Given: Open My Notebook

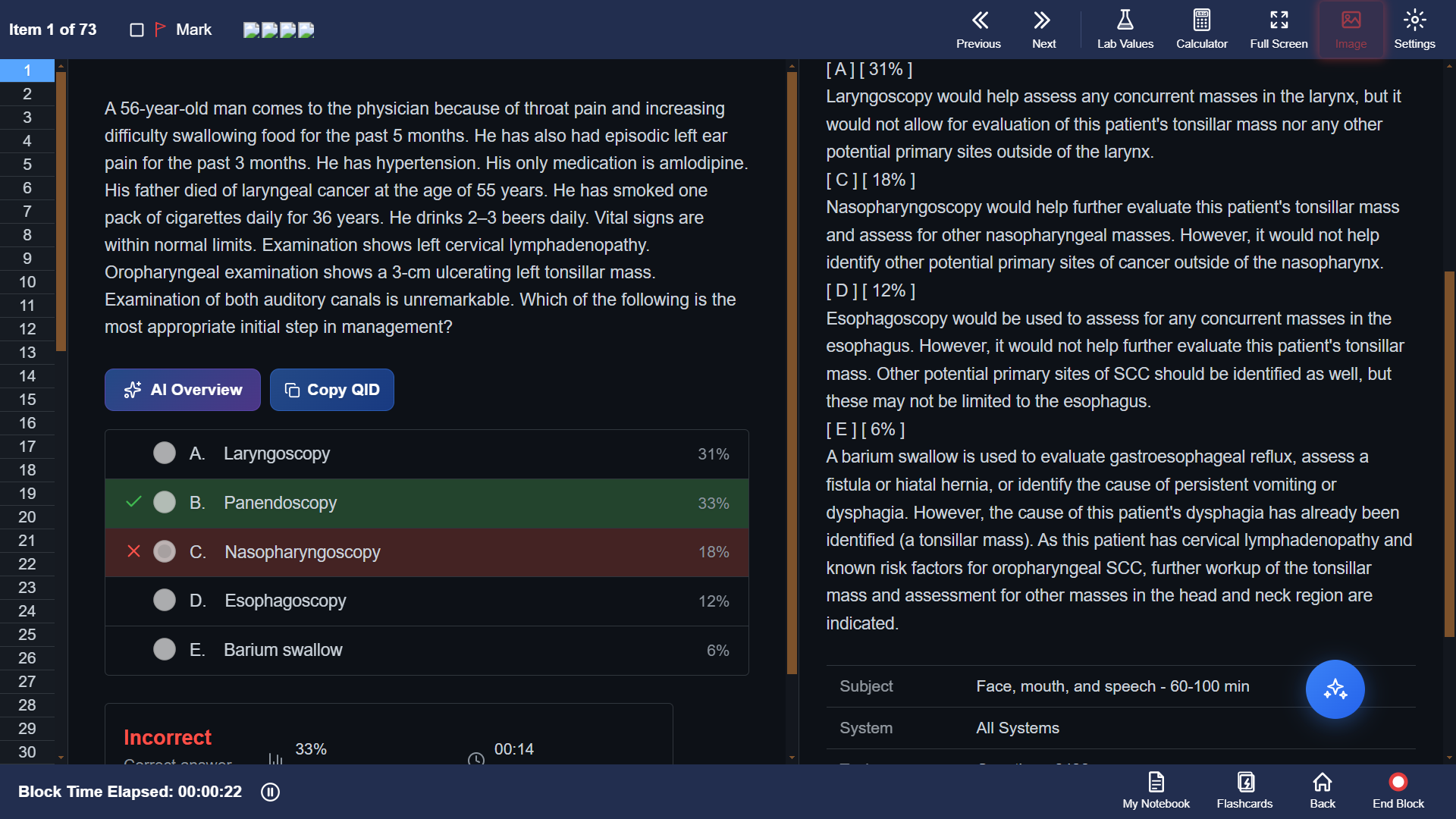Looking at the screenshot, I should (x=1156, y=791).
